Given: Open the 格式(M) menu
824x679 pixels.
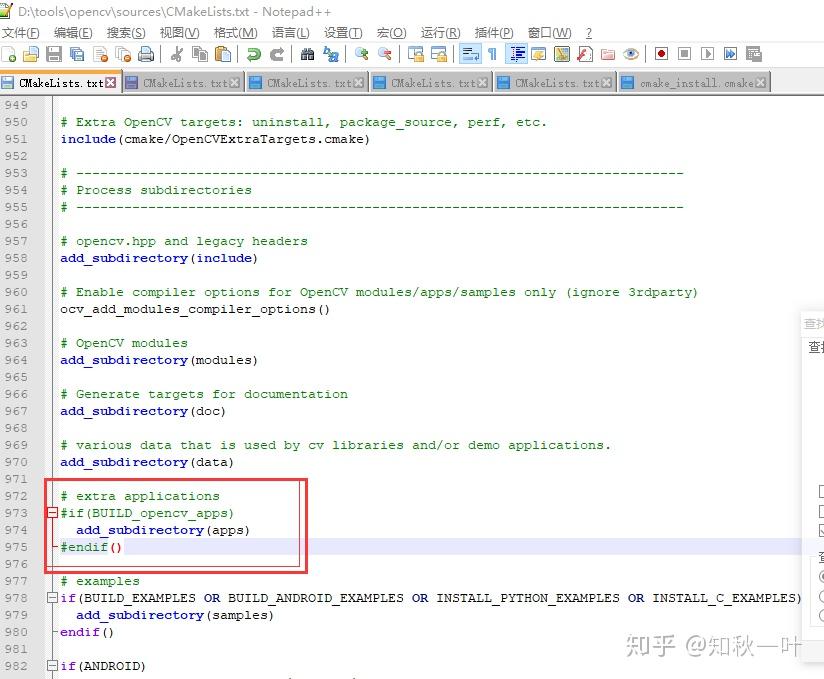Looking at the screenshot, I should click(235, 33).
